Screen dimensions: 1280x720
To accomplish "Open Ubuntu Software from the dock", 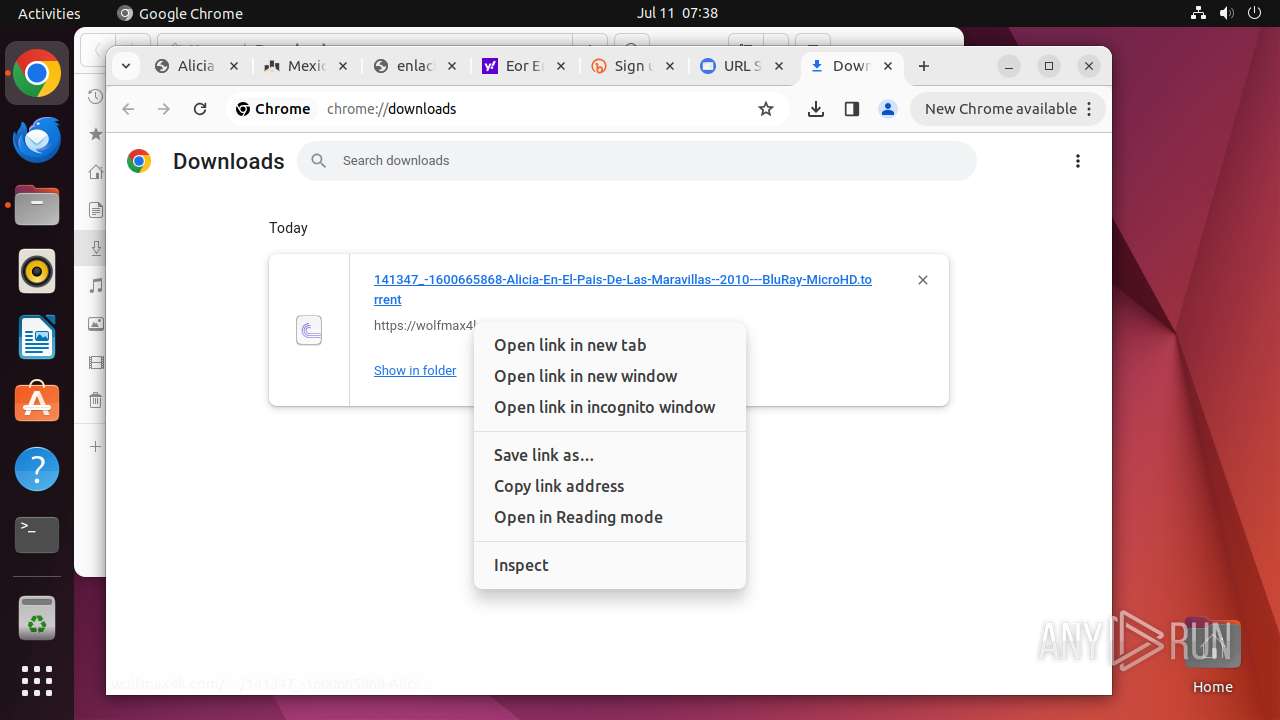I will [x=37, y=403].
